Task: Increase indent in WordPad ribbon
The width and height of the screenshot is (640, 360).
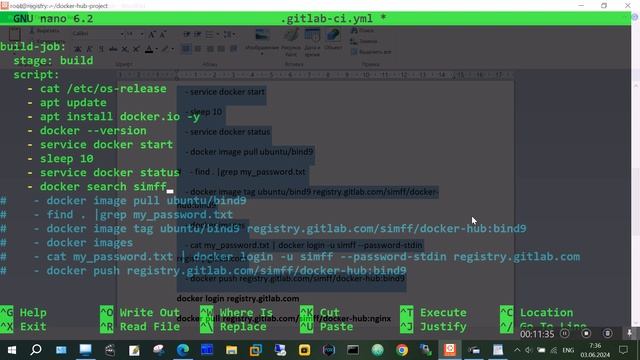Action: point(198,34)
